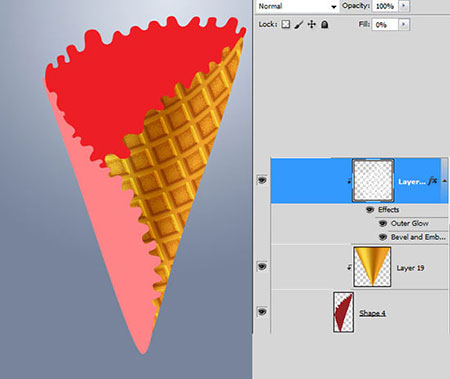Click the Fill value field showing 0%

click(x=385, y=25)
